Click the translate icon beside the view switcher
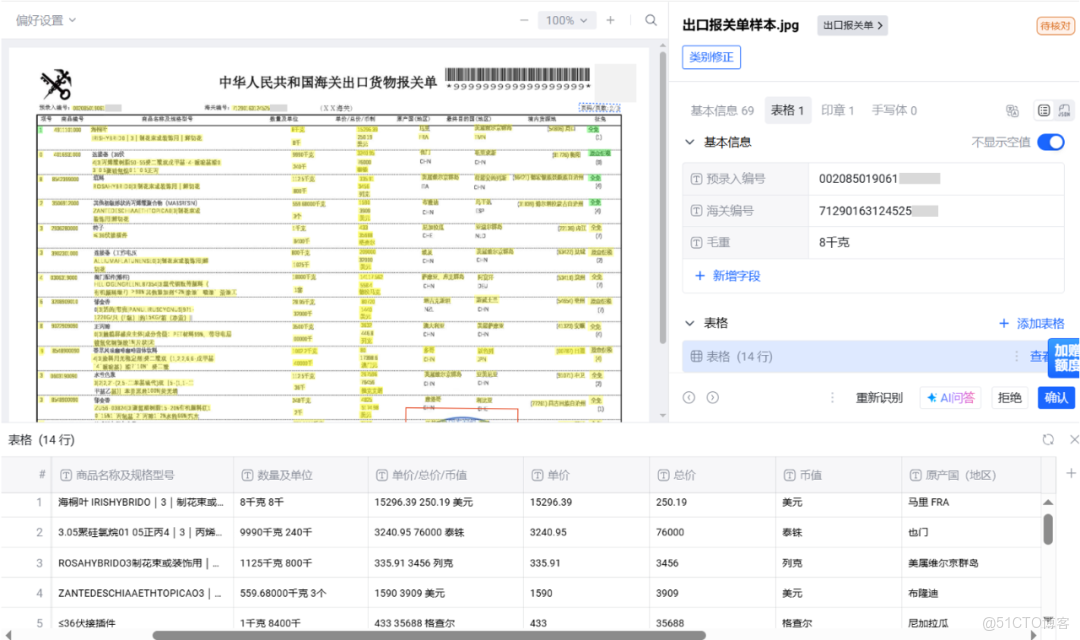Viewport: 1080px width, 640px height. tap(1012, 111)
